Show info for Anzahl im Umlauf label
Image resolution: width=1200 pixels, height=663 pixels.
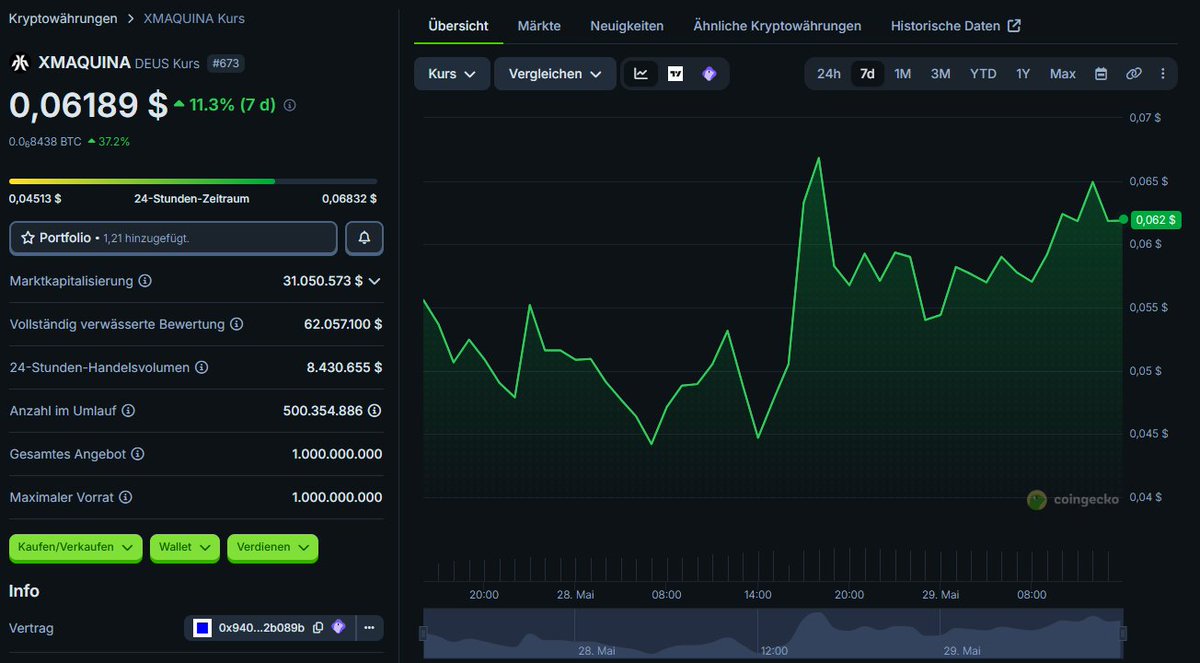point(128,410)
